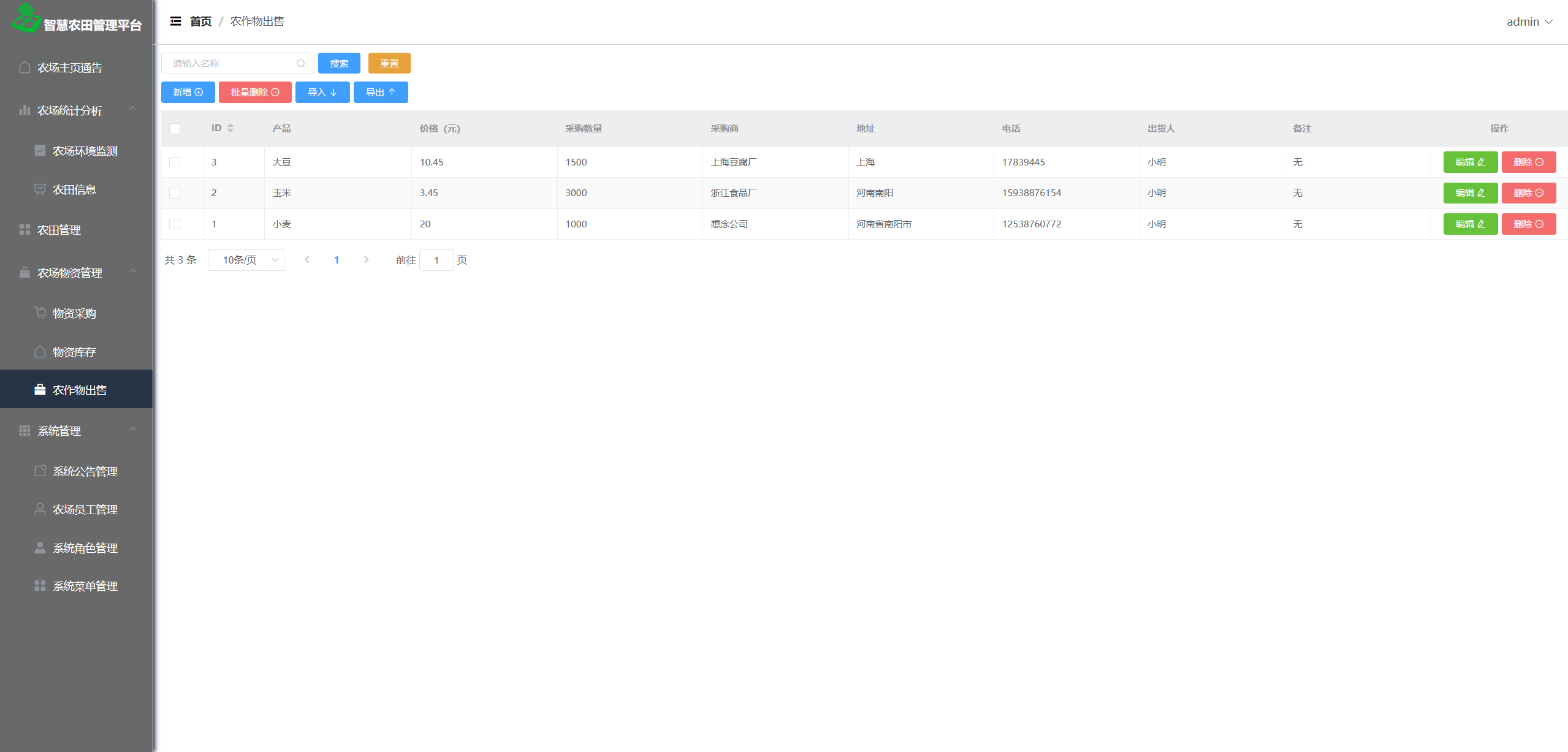Viewport: 1568px width, 752px height.
Task: Check the checkbox for the 大豆 row
Action: (175, 162)
